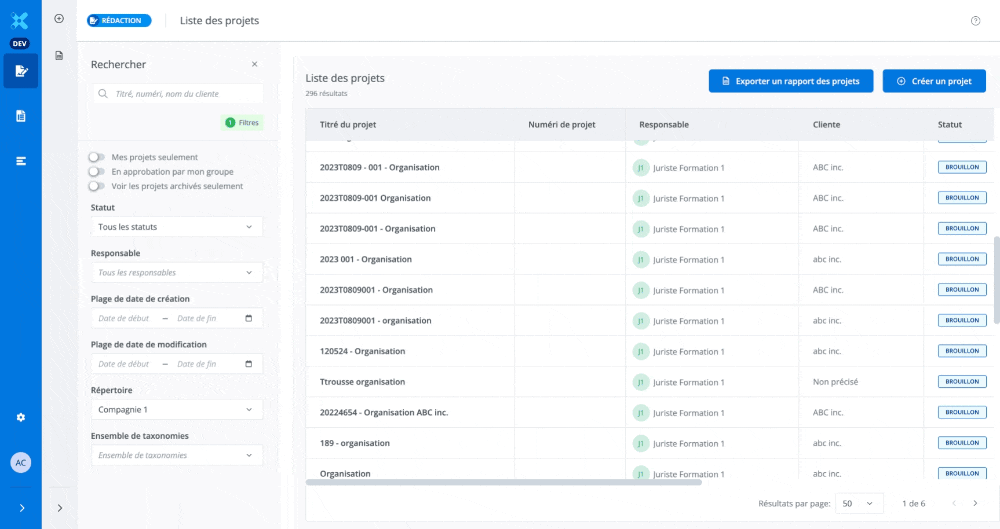This screenshot has width=1000, height=529.
Task: Click "Exporter un rapport des projets" button
Action: (x=790, y=81)
